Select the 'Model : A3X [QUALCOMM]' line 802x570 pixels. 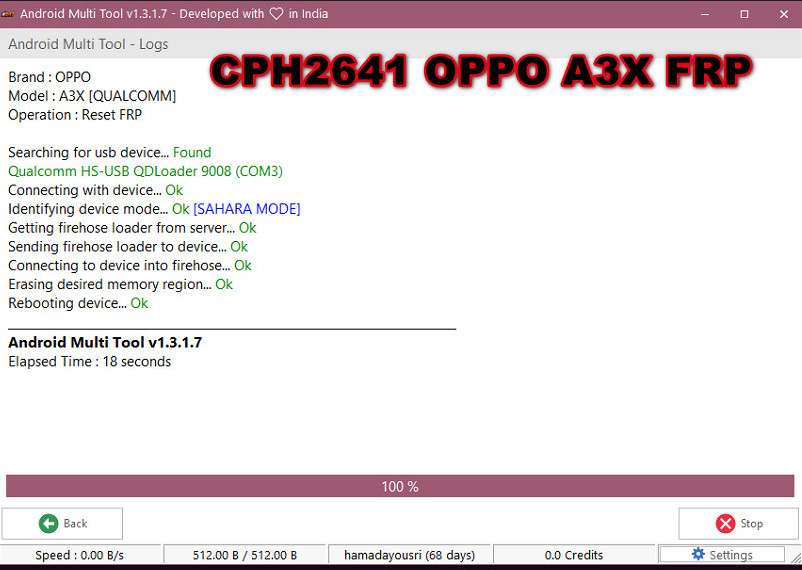tap(92, 96)
